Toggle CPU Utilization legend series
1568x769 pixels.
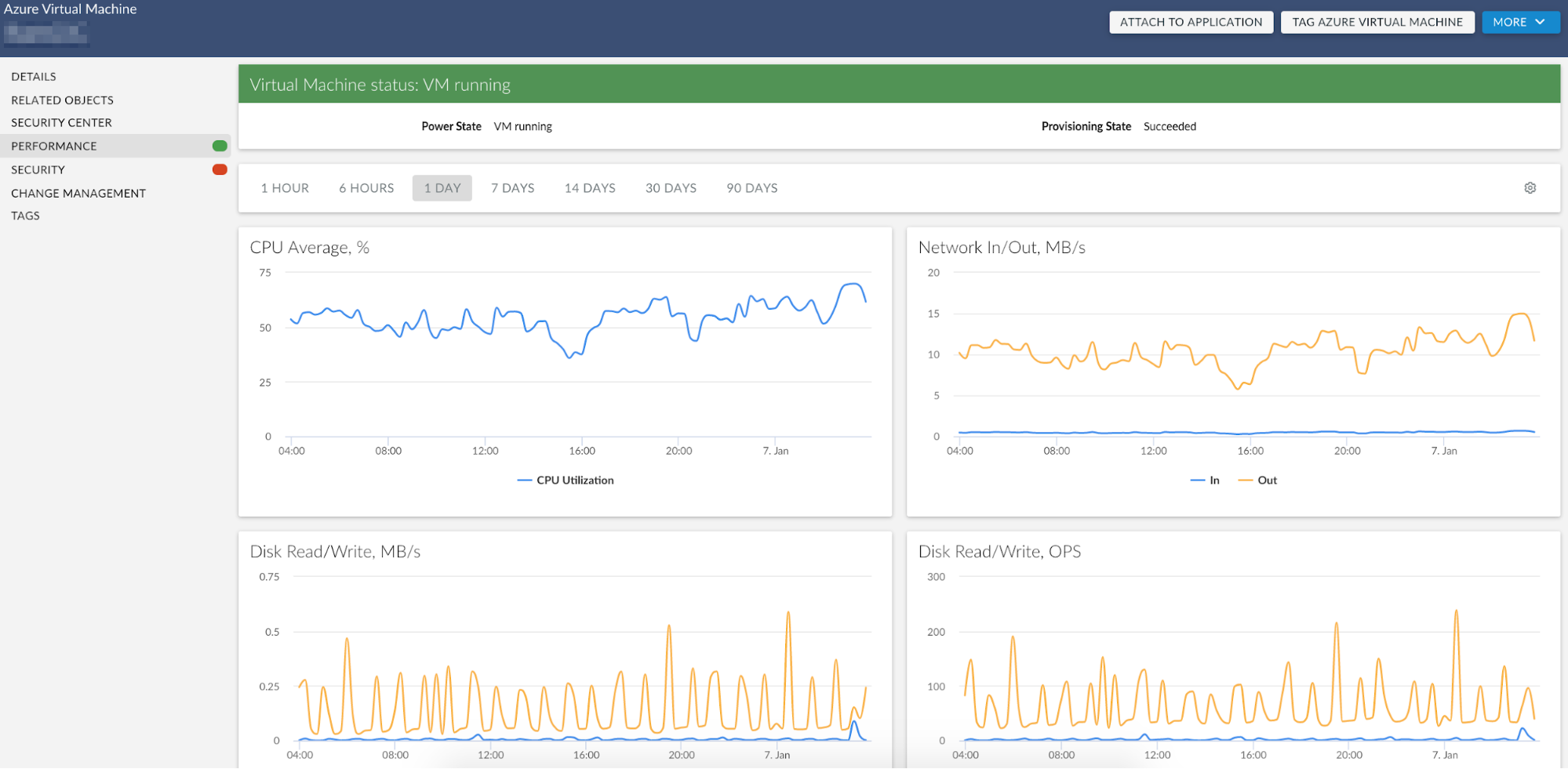point(566,481)
